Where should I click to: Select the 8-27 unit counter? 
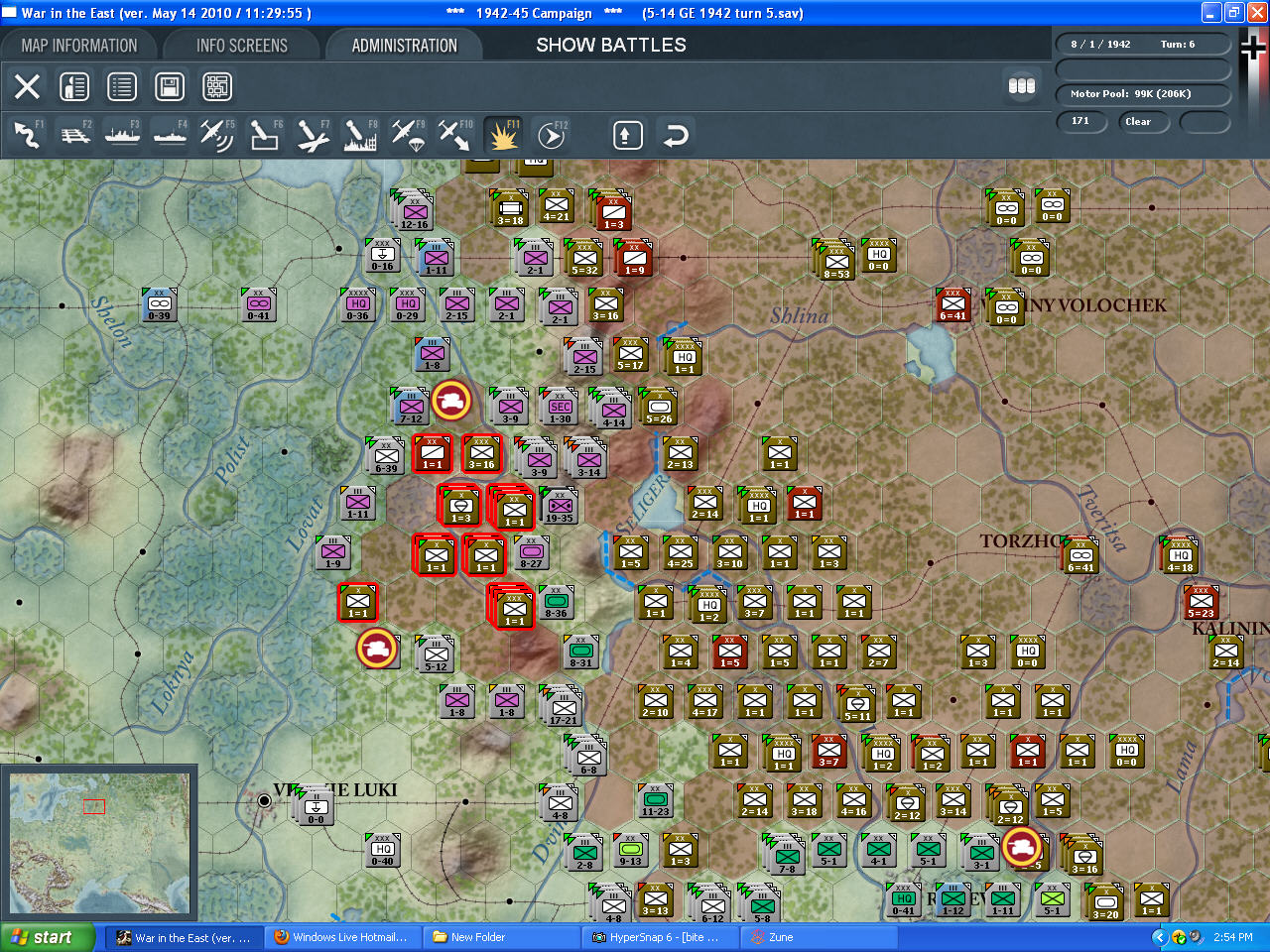532,554
